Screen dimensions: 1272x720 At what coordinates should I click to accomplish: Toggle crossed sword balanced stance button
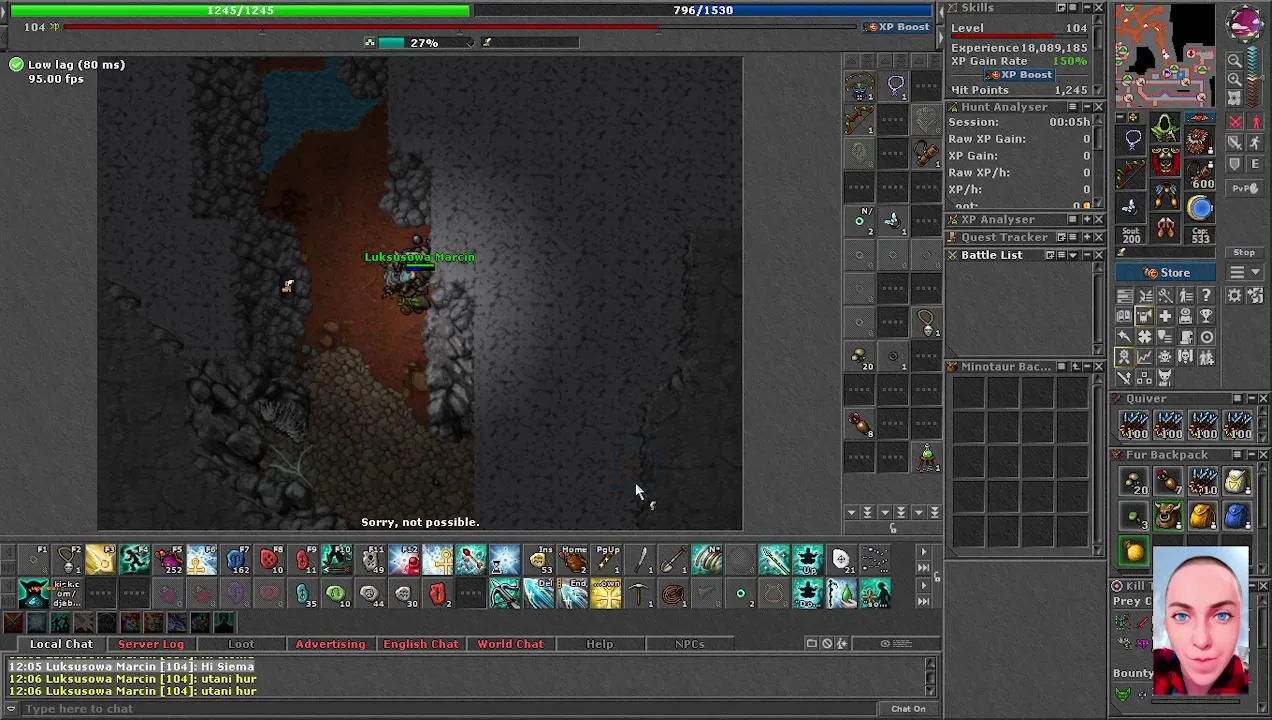coord(1235,143)
